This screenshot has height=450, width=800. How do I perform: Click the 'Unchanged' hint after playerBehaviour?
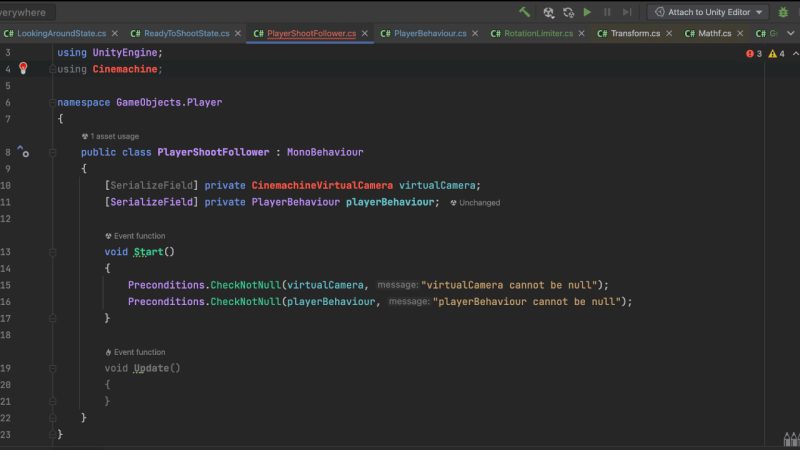(x=479, y=203)
